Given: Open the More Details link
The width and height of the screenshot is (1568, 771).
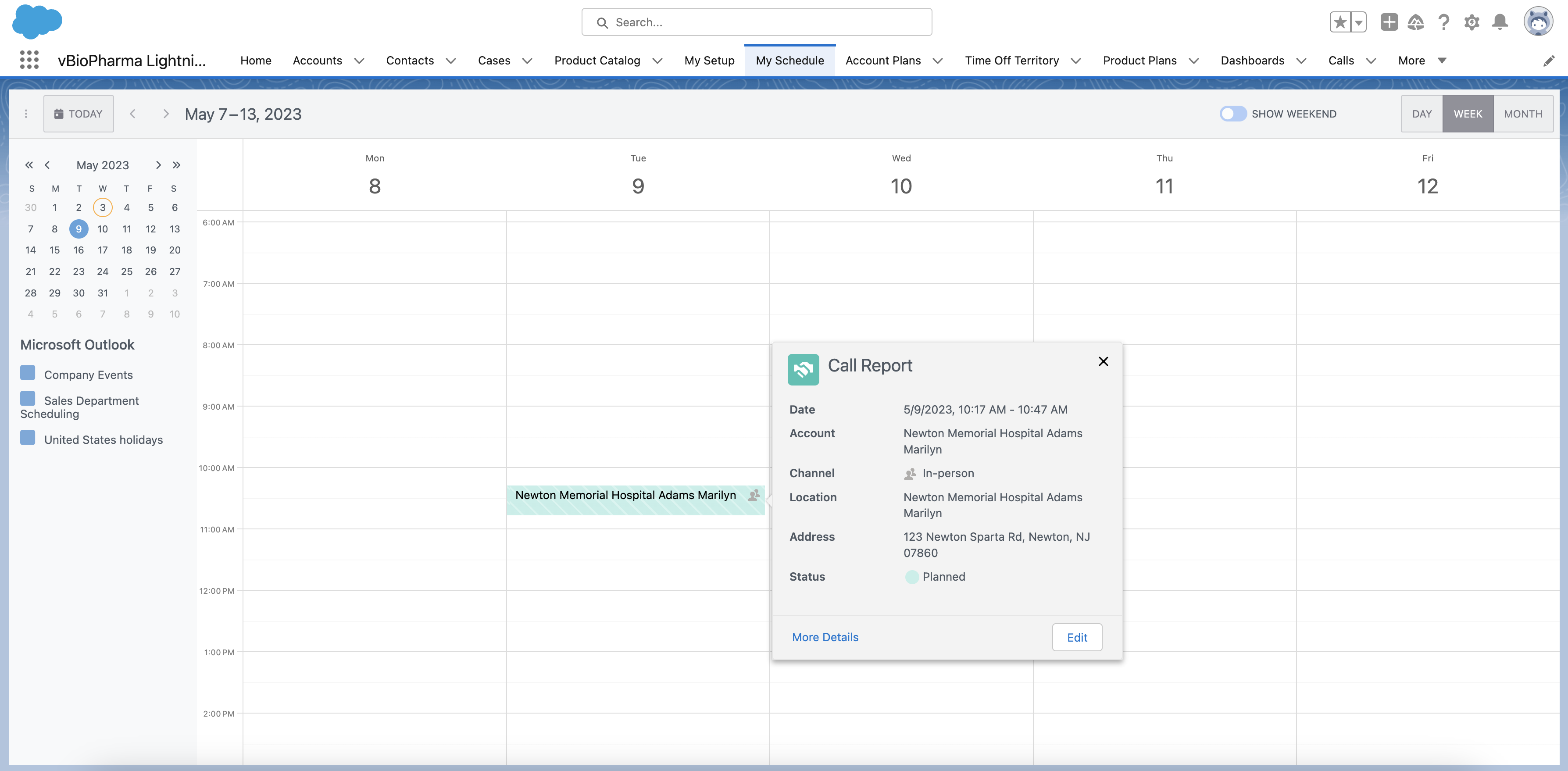Looking at the screenshot, I should 825,637.
